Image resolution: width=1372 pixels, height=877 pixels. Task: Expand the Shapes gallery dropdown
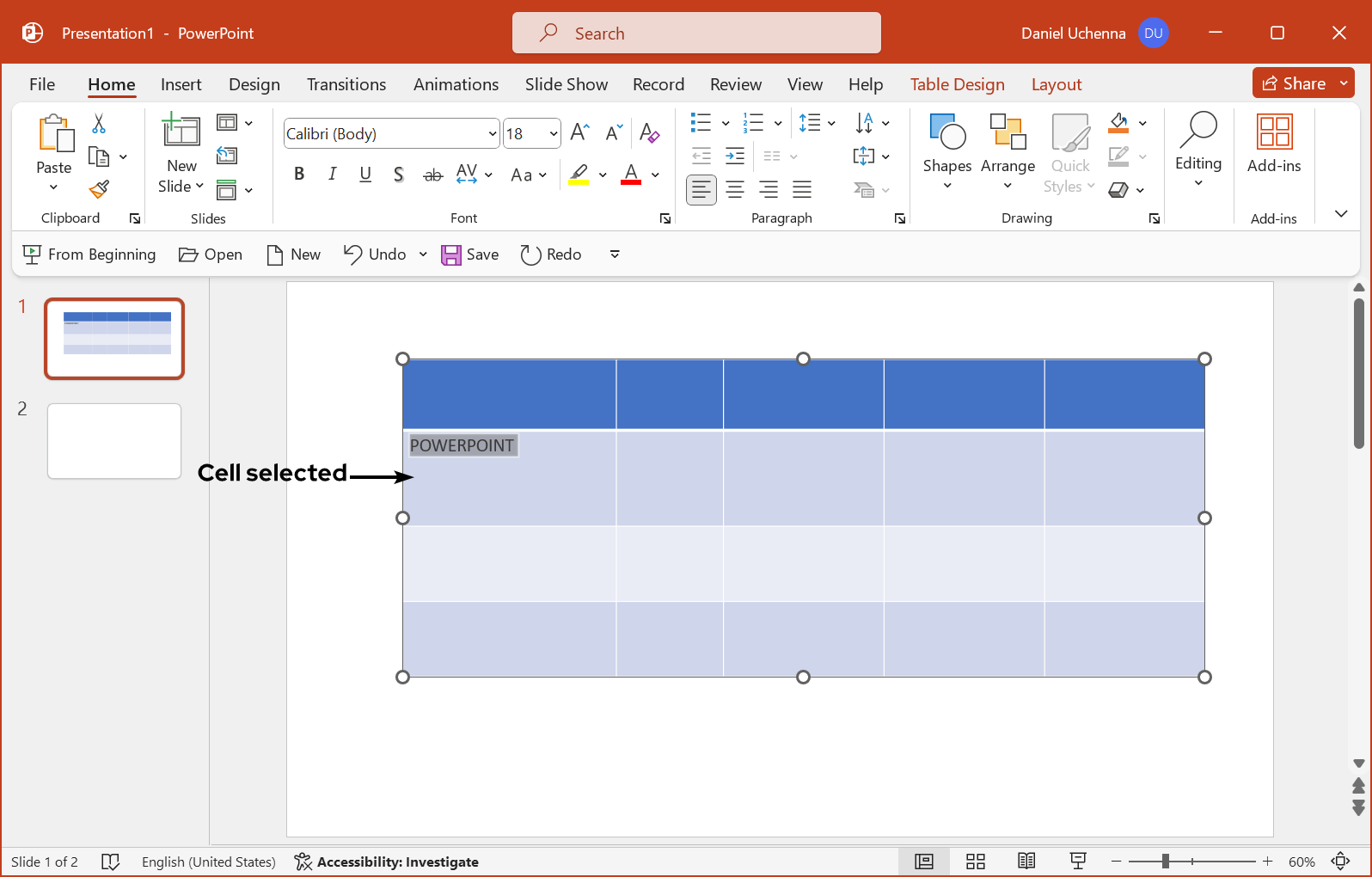click(x=946, y=186)
